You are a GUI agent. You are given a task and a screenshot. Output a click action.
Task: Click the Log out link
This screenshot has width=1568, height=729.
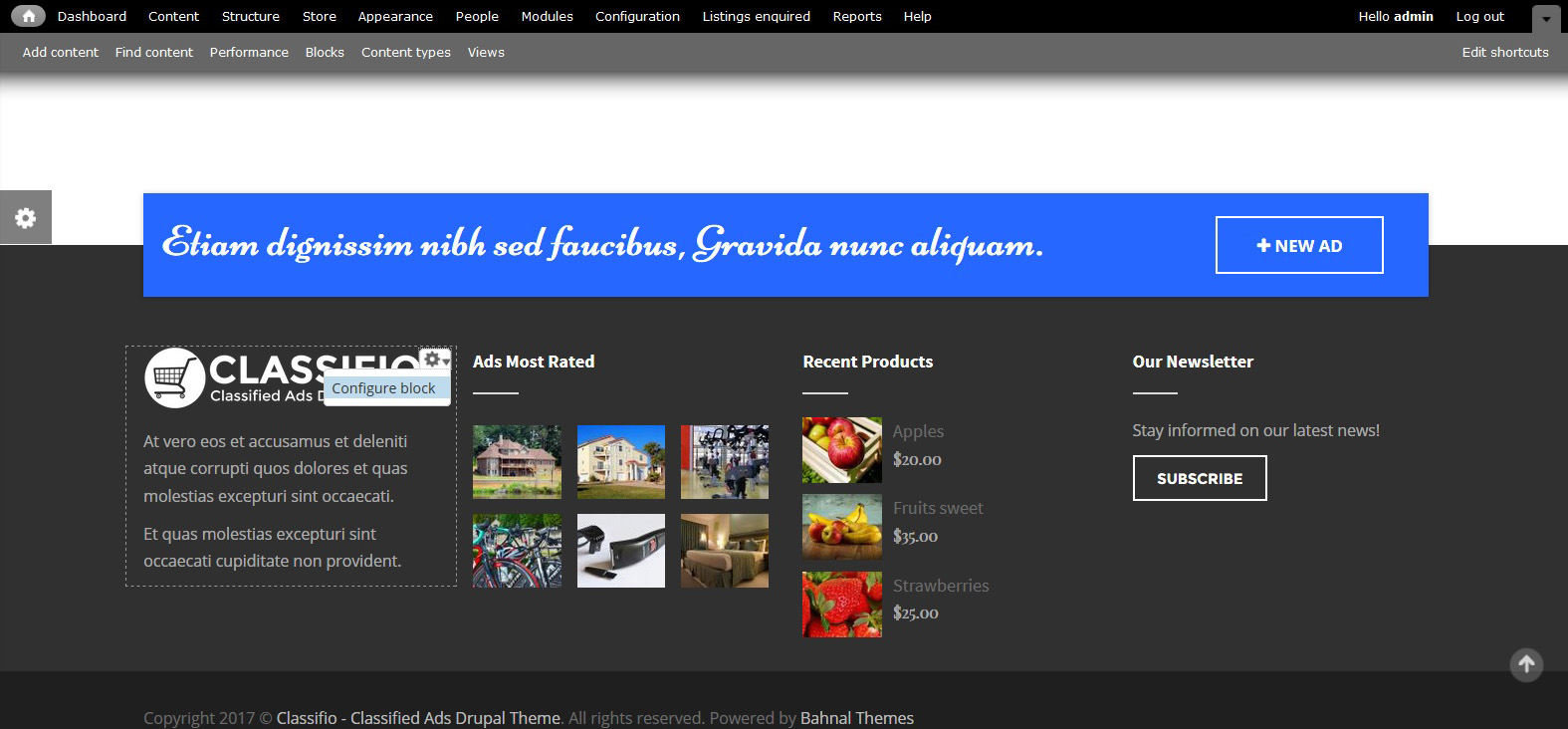(1479, 16)
